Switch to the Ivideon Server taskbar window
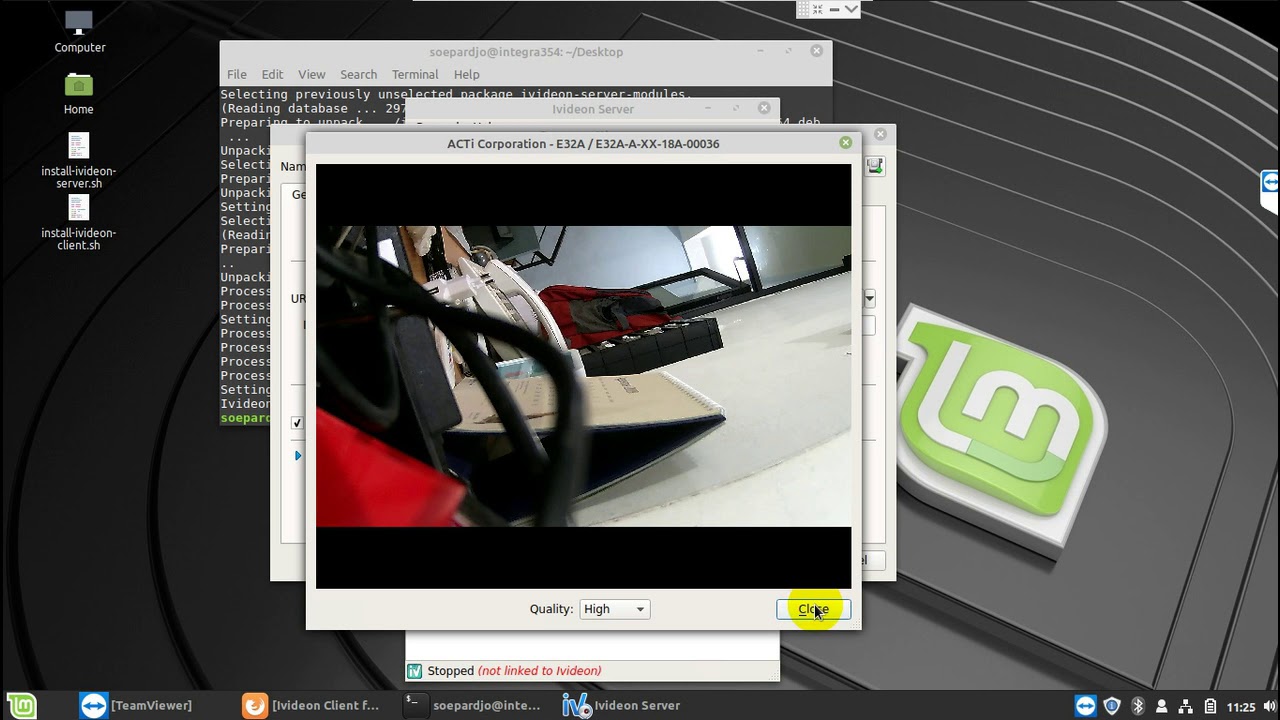1280x720 pixels. point(622,705)
